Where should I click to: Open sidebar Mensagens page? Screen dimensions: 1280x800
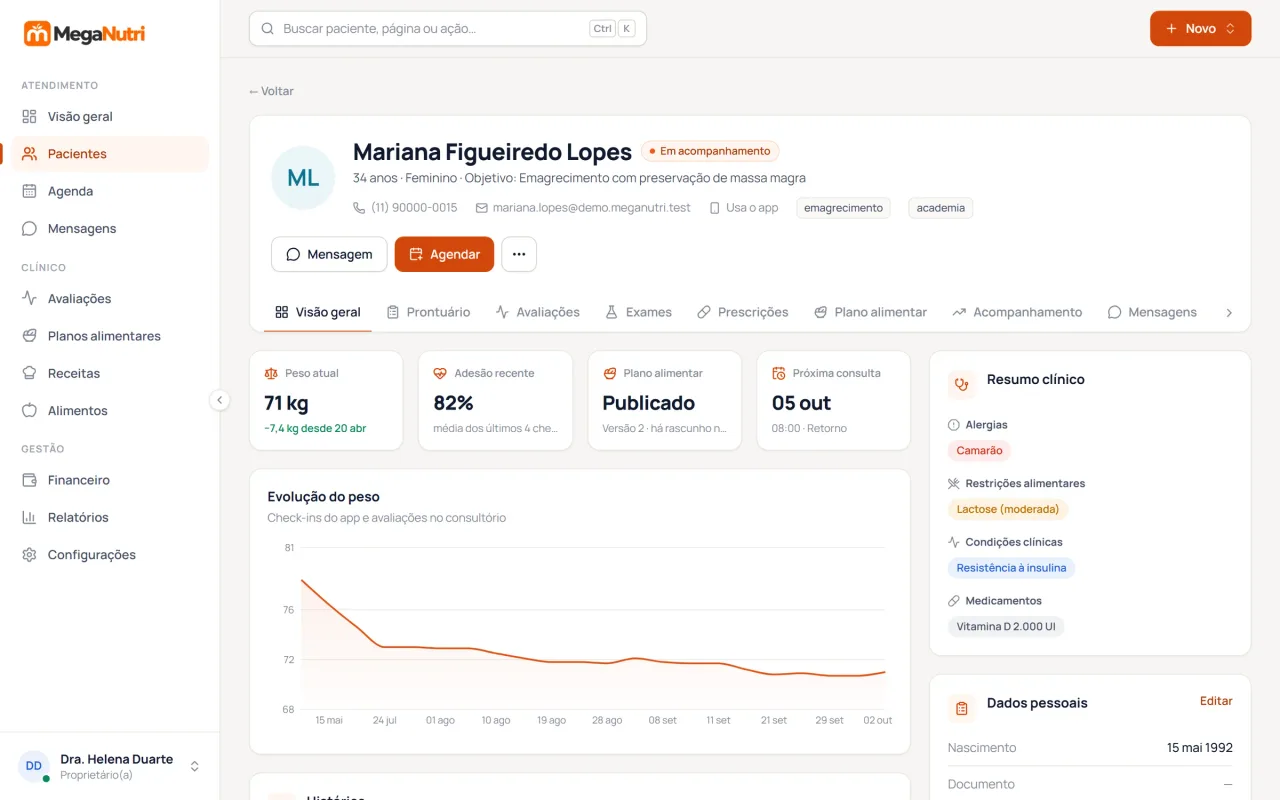tap(110, 229)
